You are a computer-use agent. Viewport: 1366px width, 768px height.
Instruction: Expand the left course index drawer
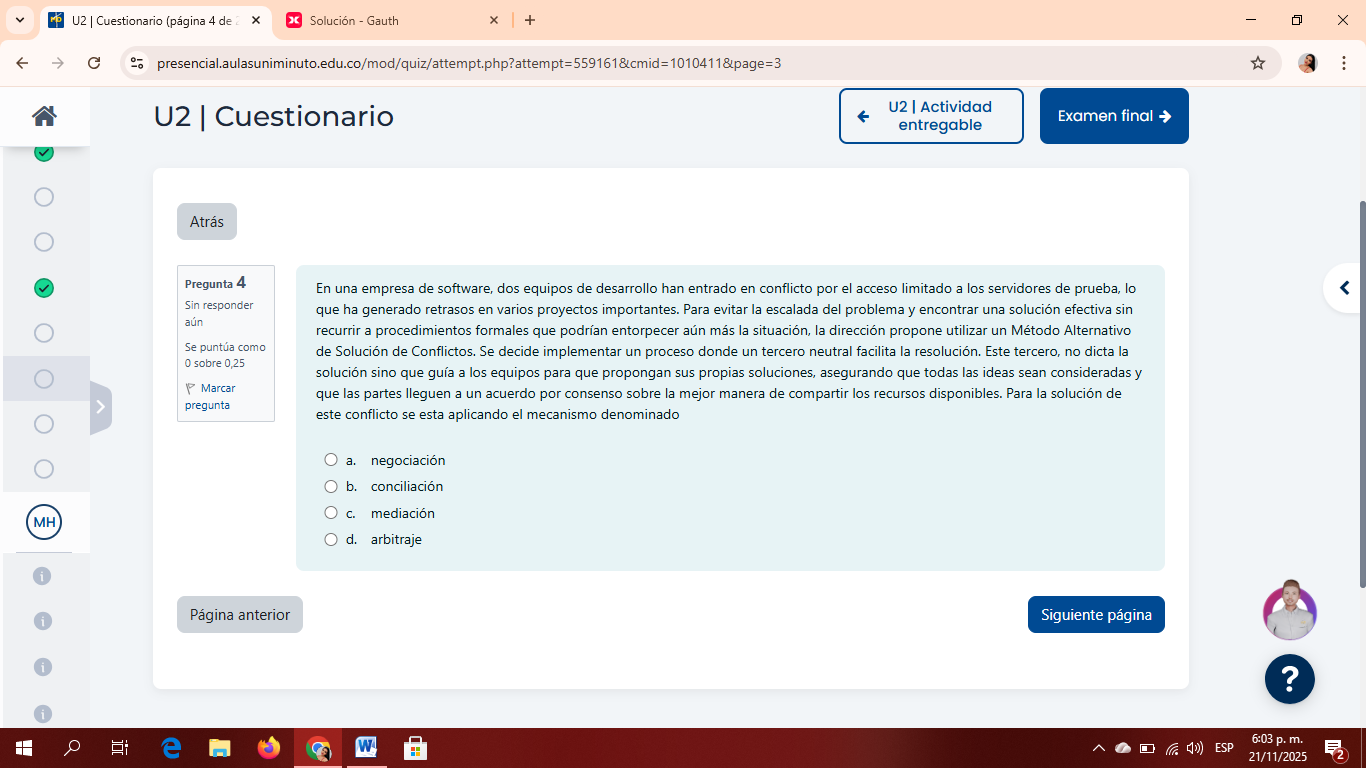(100, 407)
